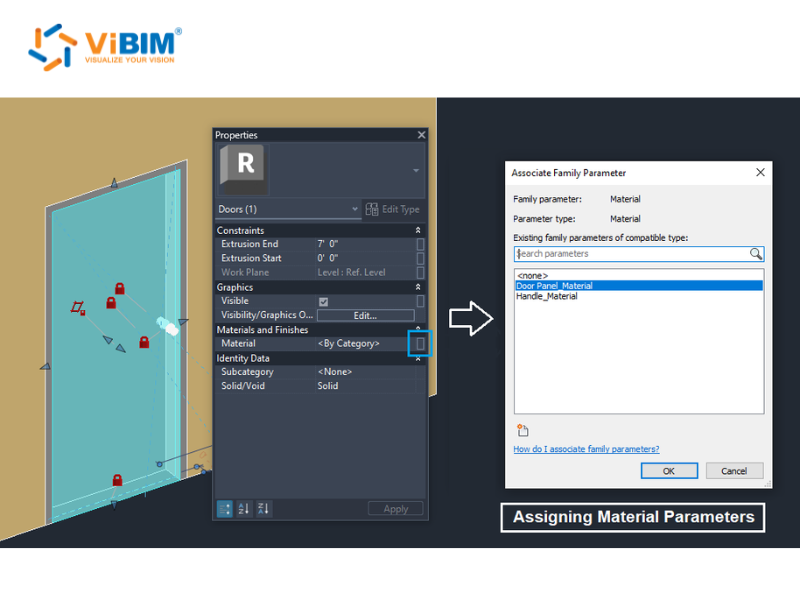Viewport: 800px width, 600px height.
Task: Open Visibility/Graphics Overrides Edit button
Action: (365, 315)
